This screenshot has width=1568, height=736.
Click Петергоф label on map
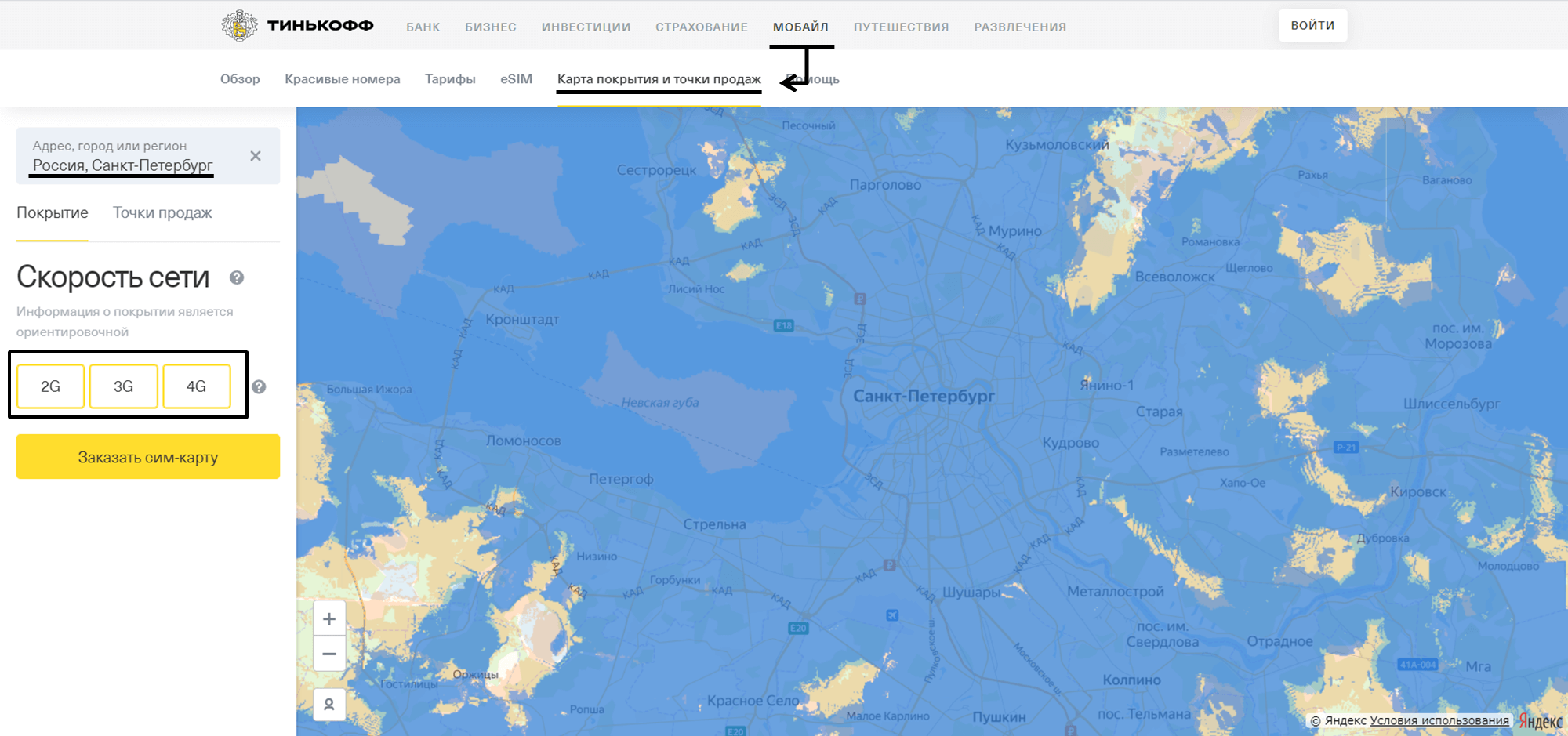(x=621, y=479)
